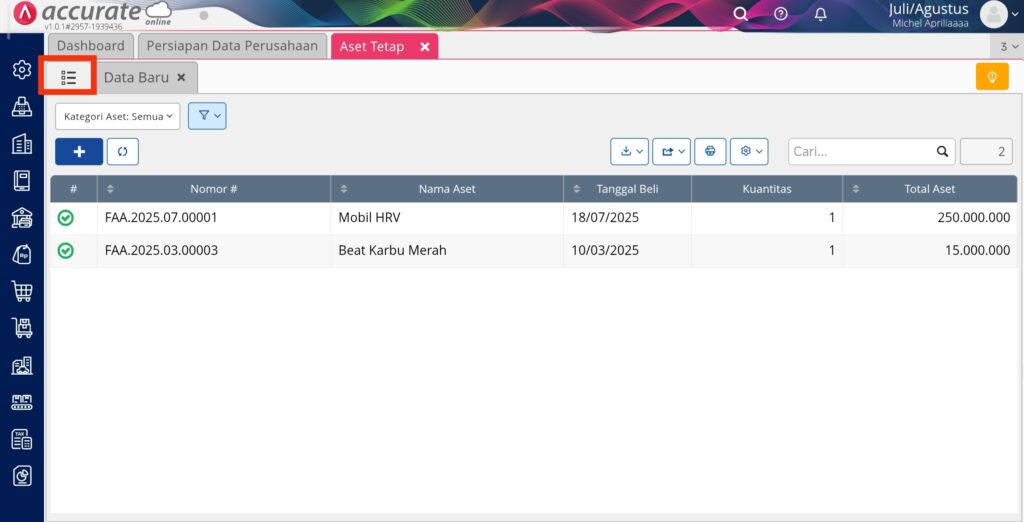
Task: Open the export share dropdown
Action: pyautogui.click(x=671, y=152)
